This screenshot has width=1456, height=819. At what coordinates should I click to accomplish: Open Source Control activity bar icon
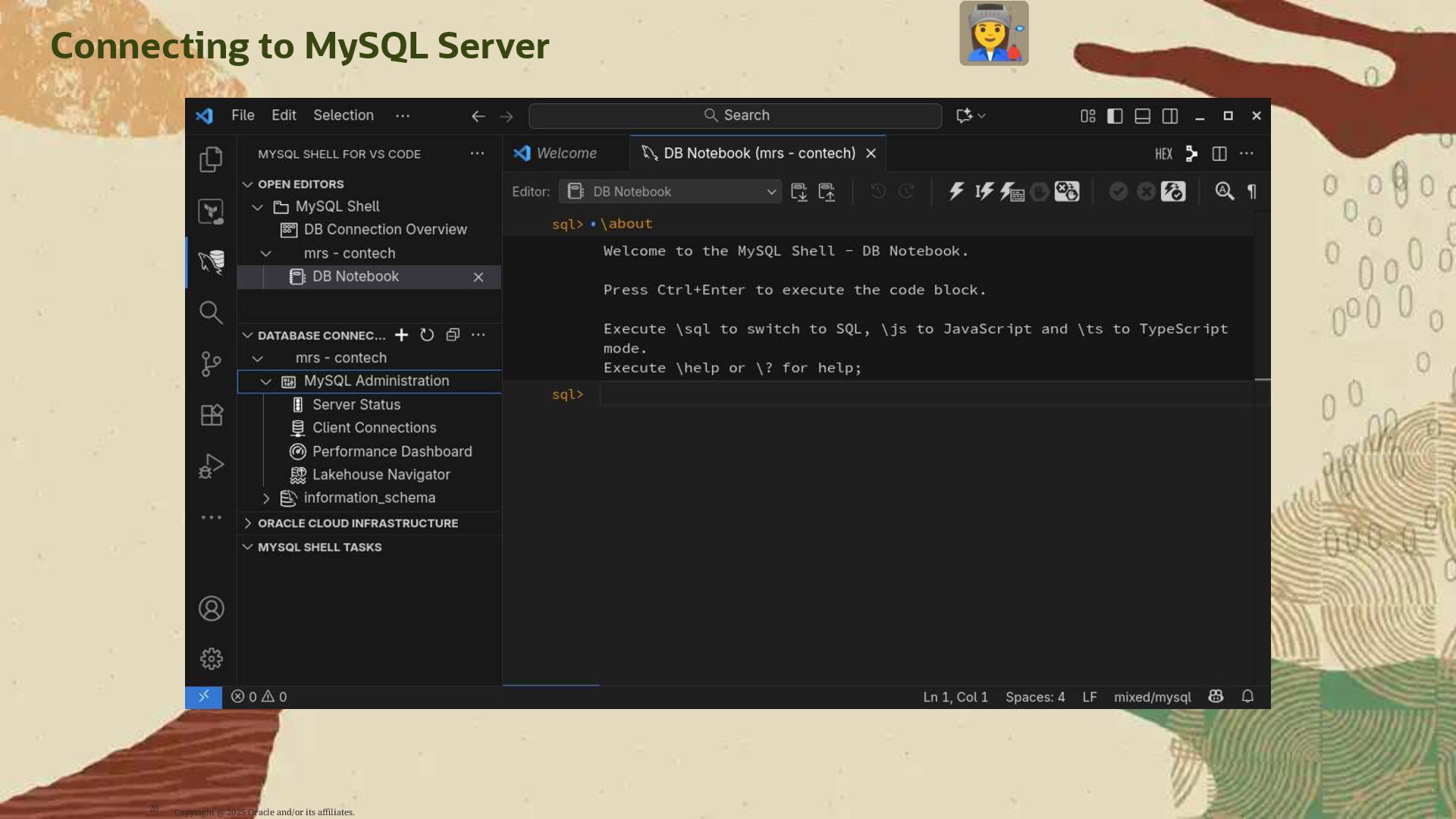[x=211, y=364]
